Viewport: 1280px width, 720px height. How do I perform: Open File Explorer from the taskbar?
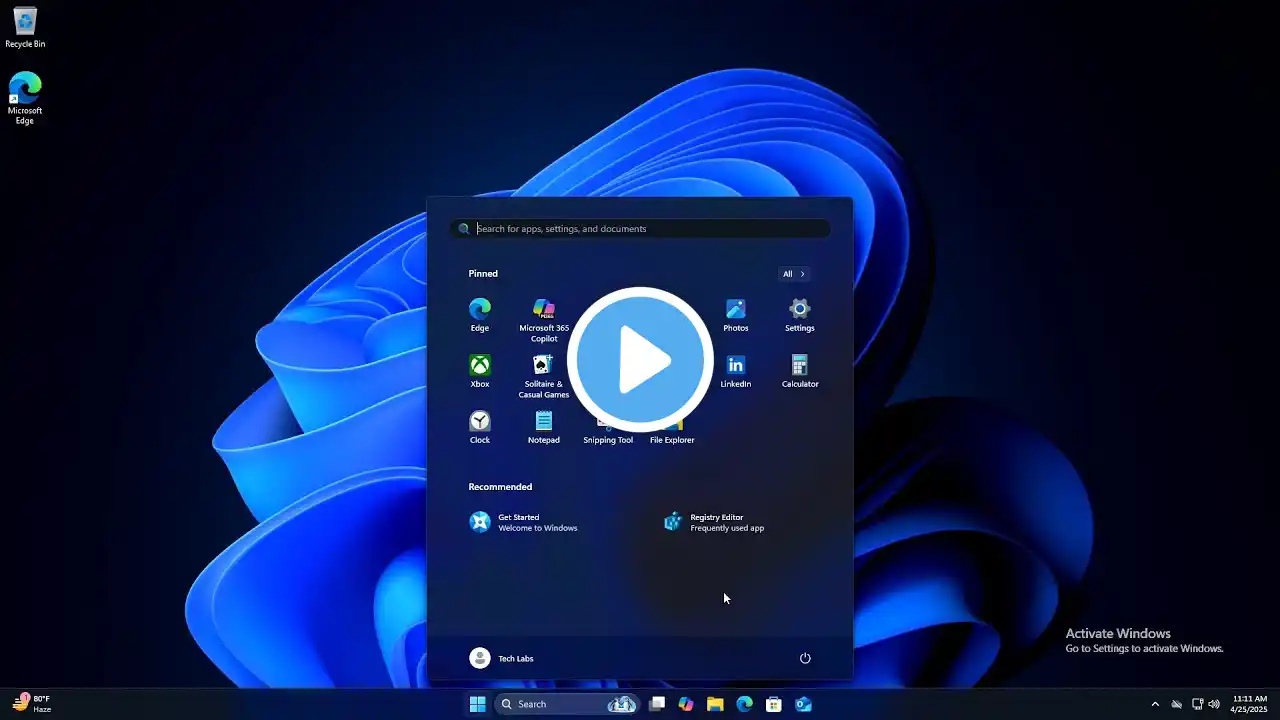click(x=715, y=704)
